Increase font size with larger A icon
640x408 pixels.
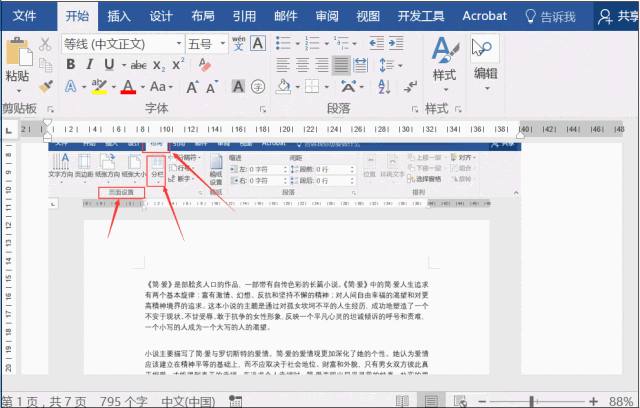(193, 87)
